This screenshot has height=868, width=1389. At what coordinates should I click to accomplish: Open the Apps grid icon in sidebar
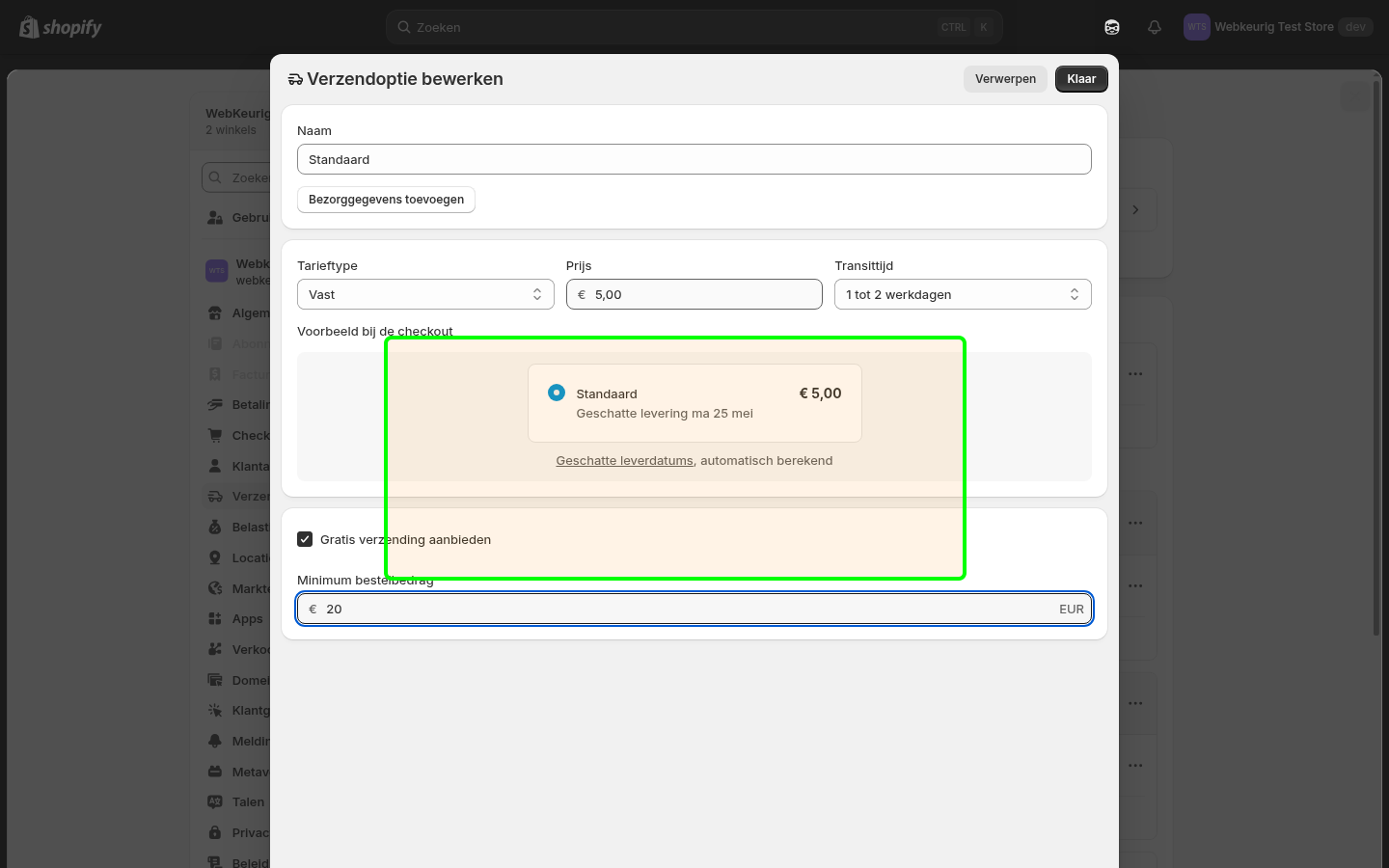(215, 619)
